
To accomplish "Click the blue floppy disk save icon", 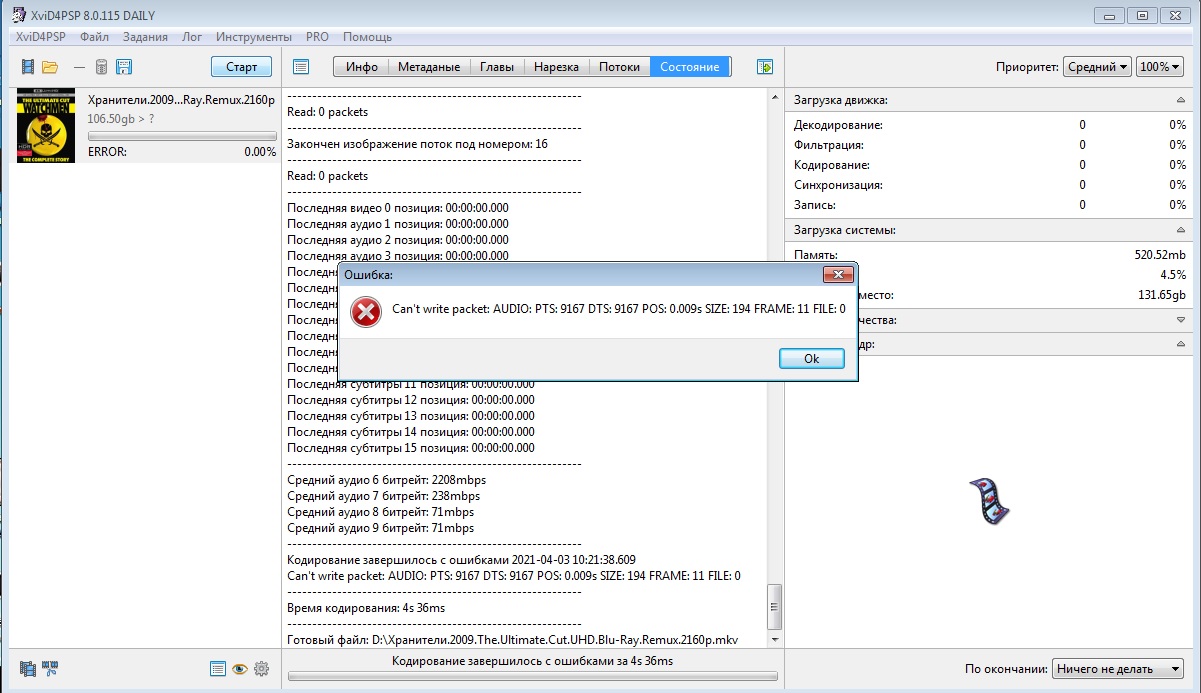I will click(124, 67).
